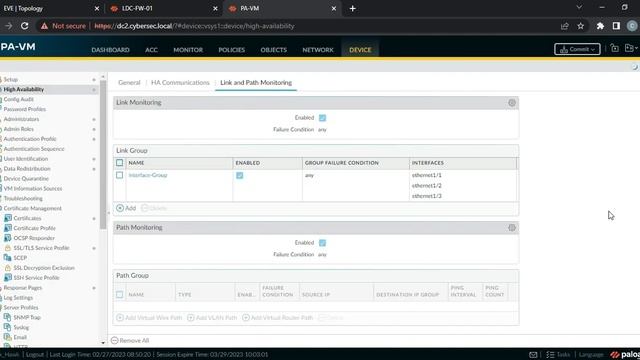Click SSL/TLS Service Profile lock icon
This screenshot has height=360, width=640.
[8, 248]
